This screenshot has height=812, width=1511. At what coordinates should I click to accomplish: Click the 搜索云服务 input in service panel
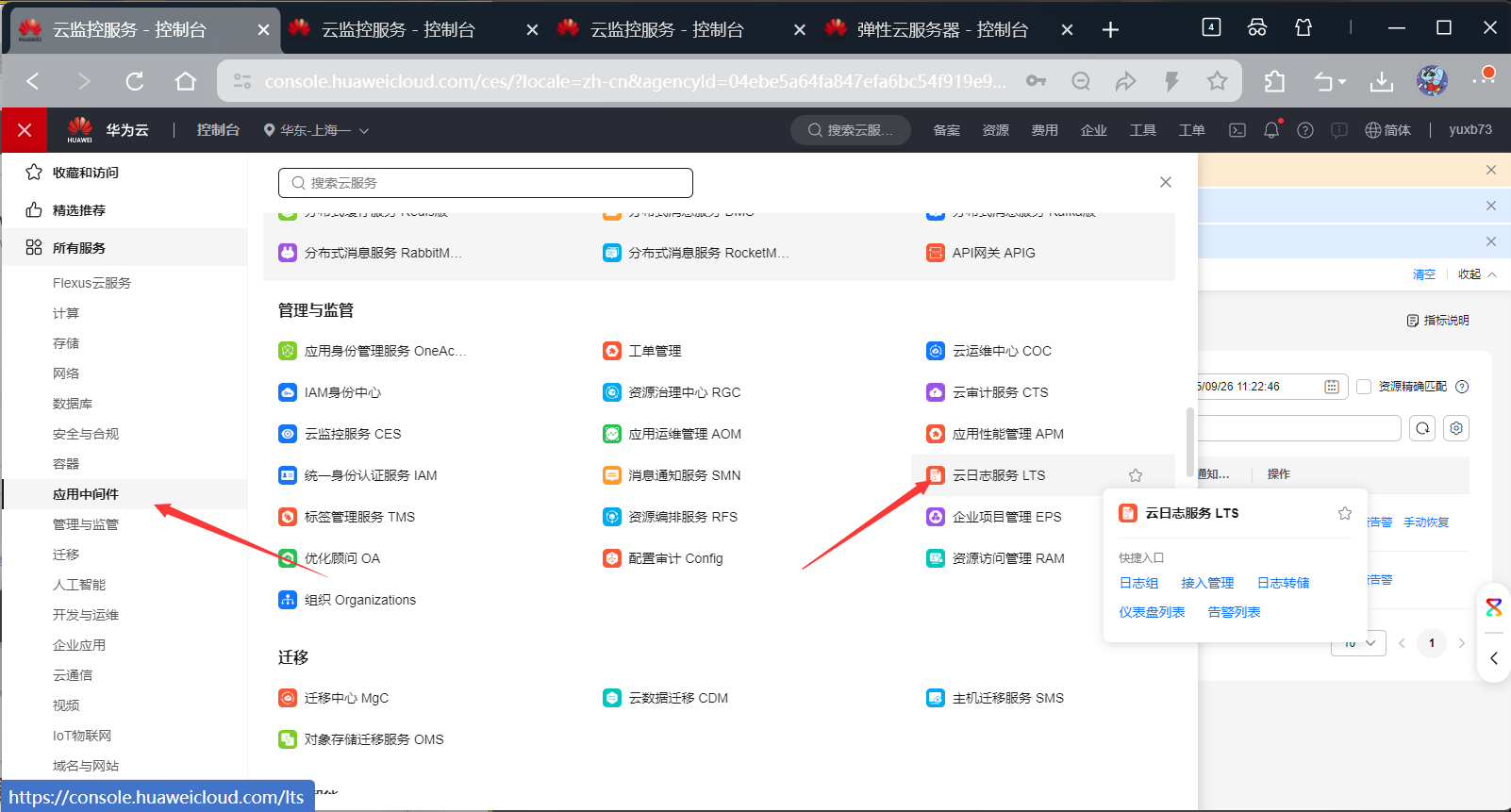click(486, 183)
